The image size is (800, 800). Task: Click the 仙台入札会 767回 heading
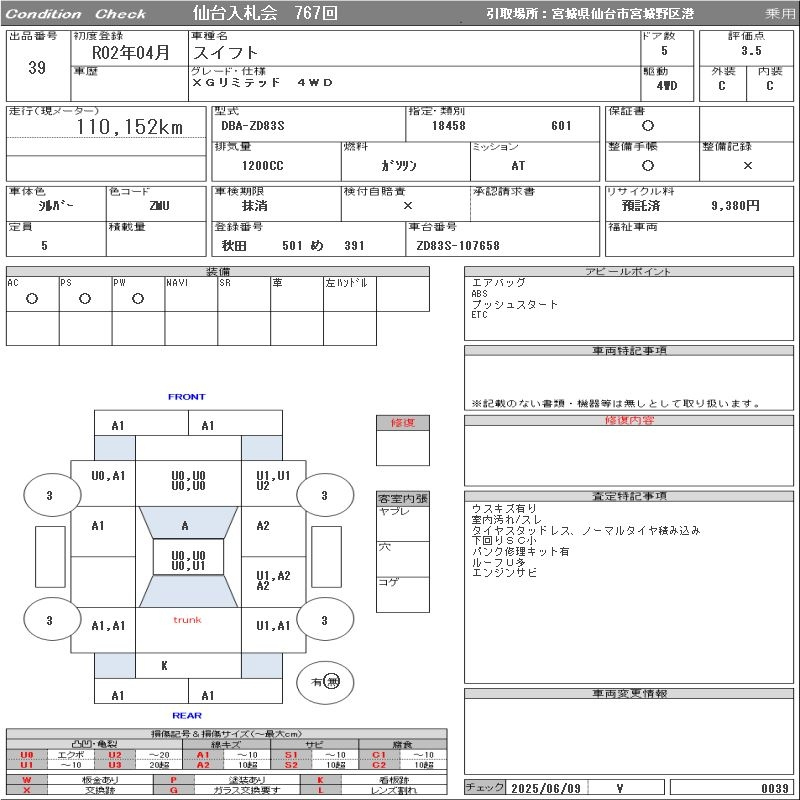(265, 13)
